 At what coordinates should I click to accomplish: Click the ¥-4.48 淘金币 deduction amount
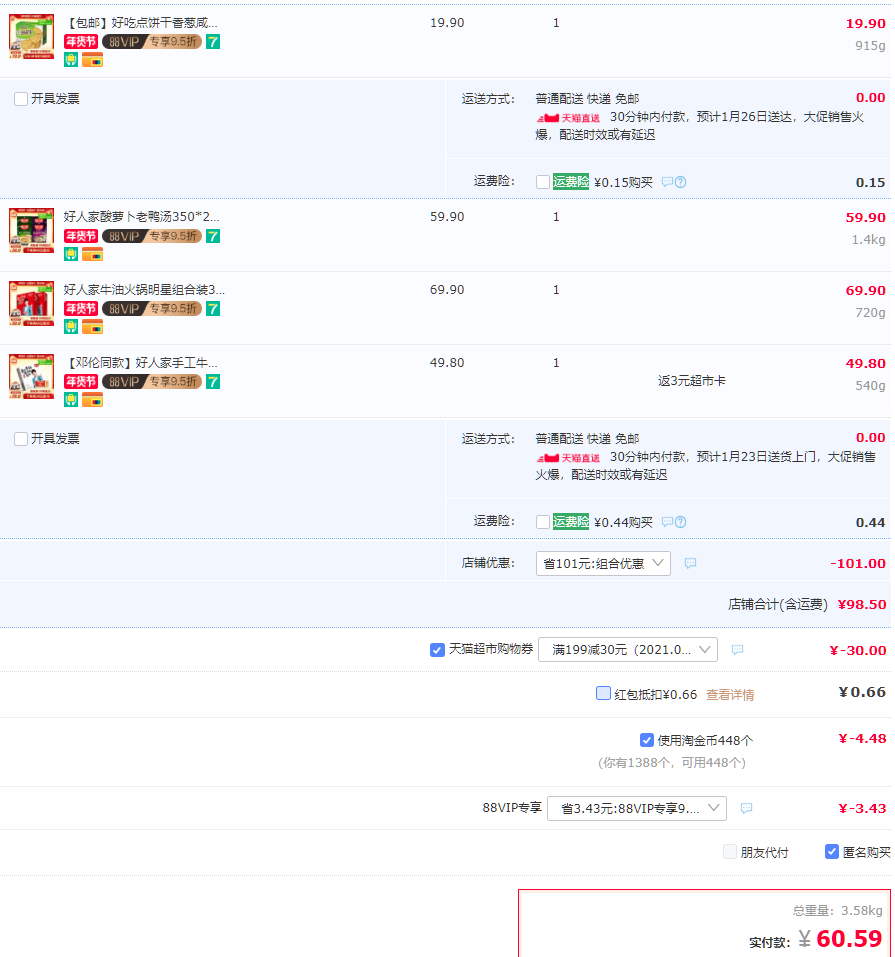click(862, 739)
